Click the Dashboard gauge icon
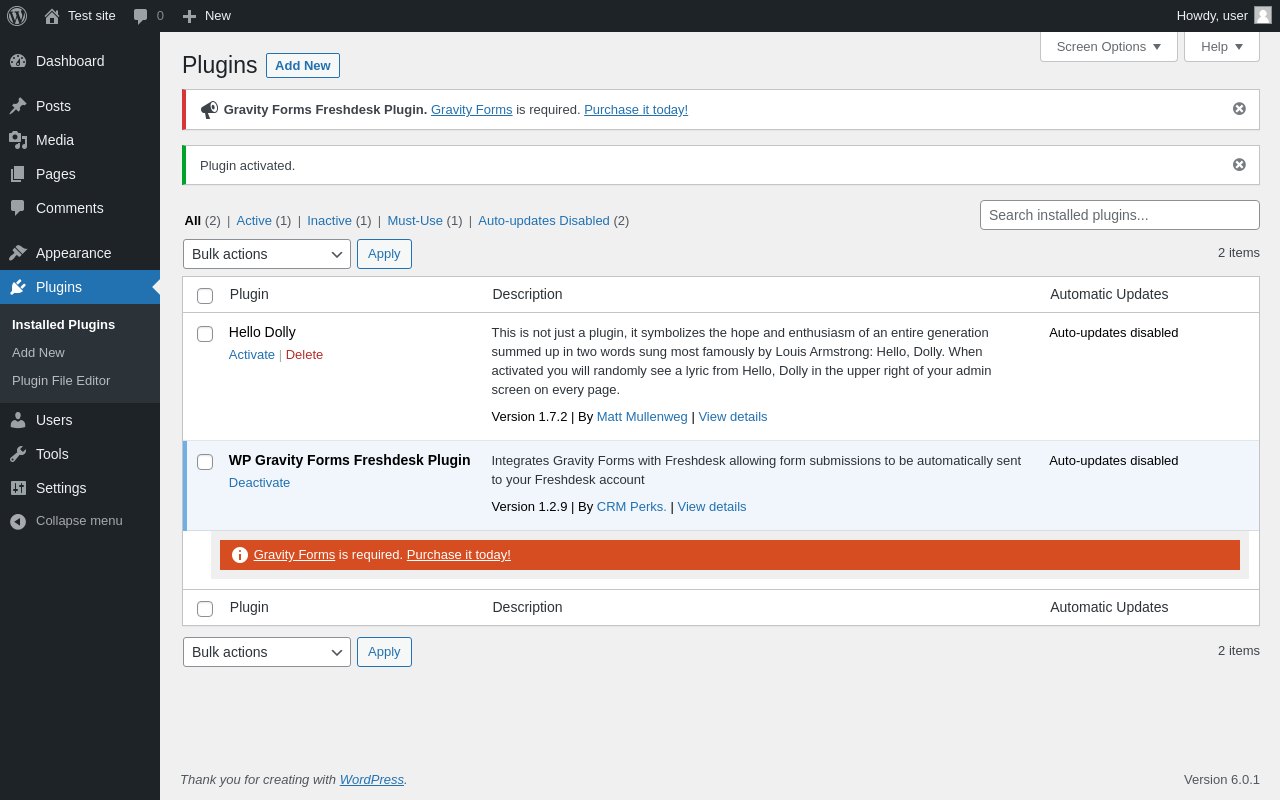 point(18,61)
